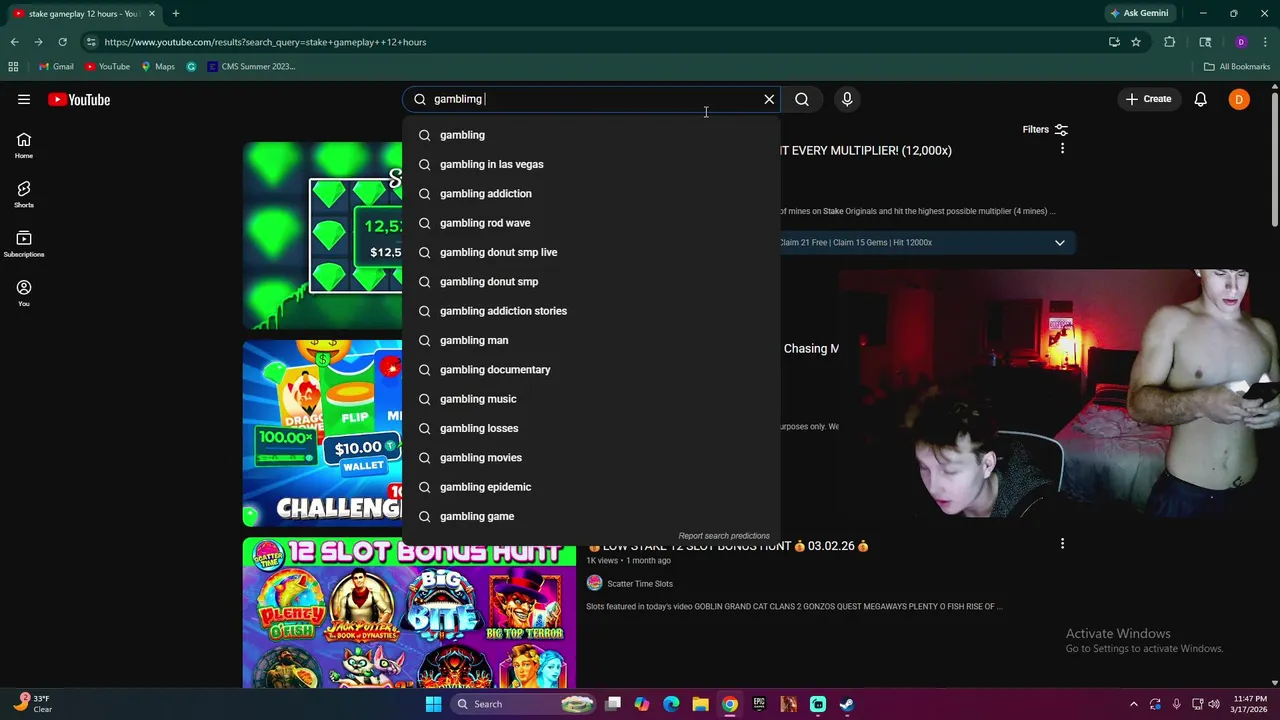Select suggestion "gambling music"
The height and width of the screenshot is (720, 1280).
[591, 399]
